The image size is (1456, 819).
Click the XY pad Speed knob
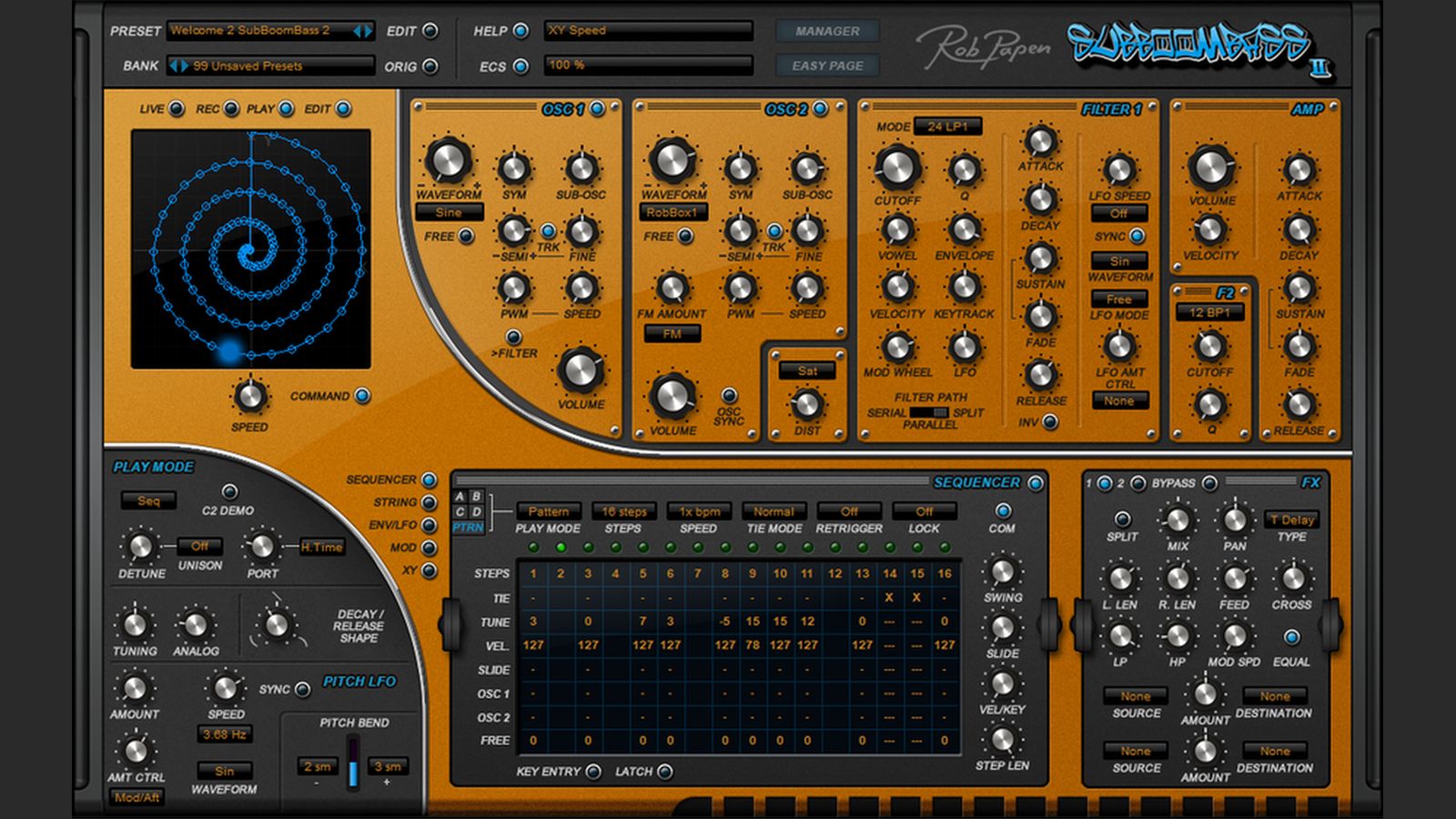249,397
